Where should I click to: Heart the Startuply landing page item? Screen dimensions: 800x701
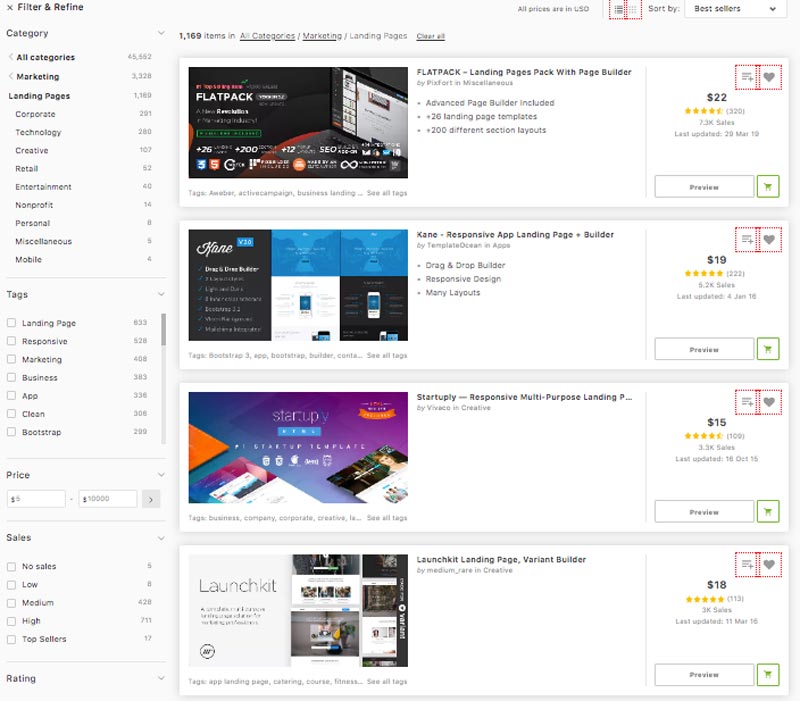point(770,403)
